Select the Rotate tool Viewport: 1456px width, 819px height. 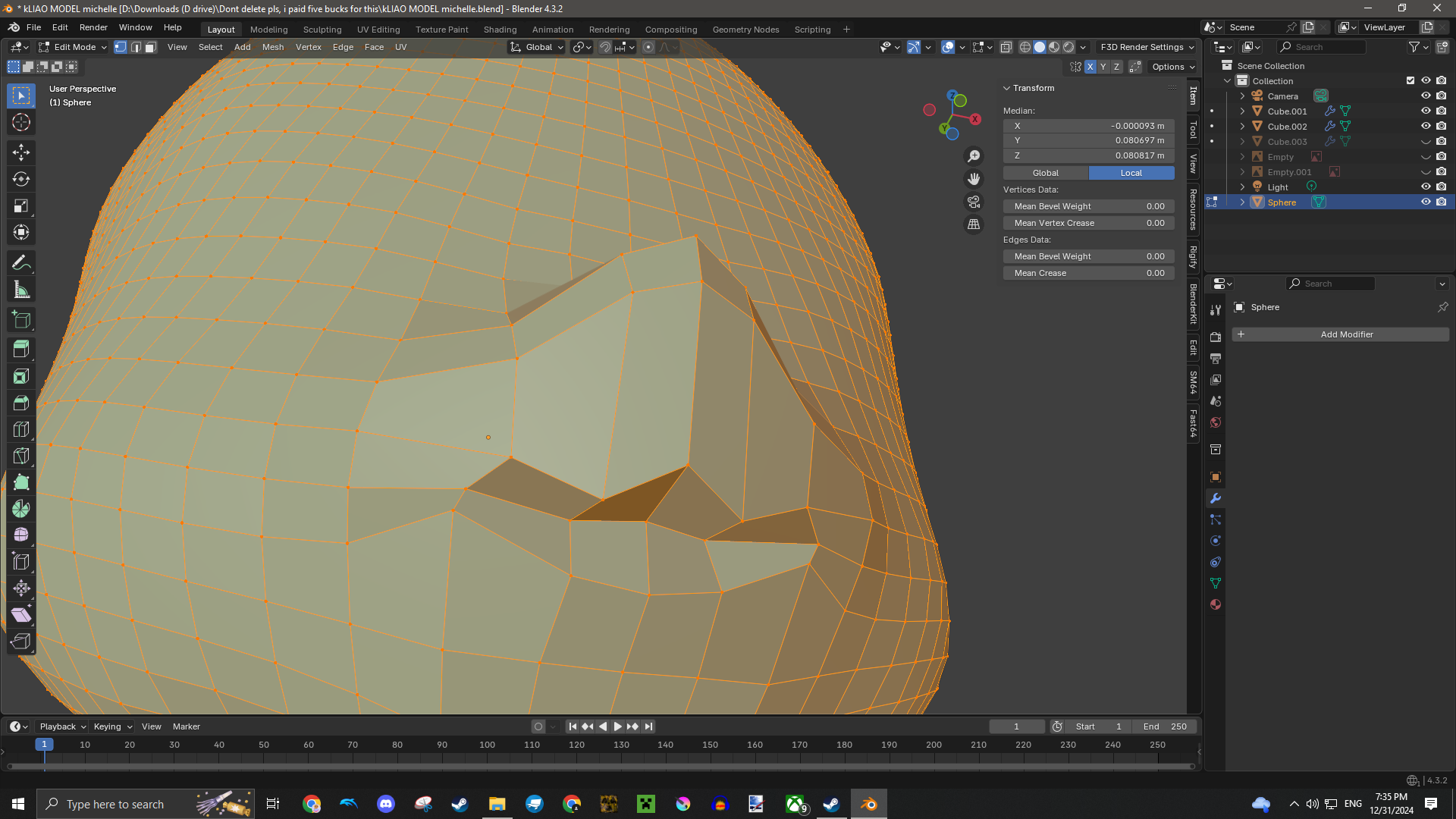point(21,180)
